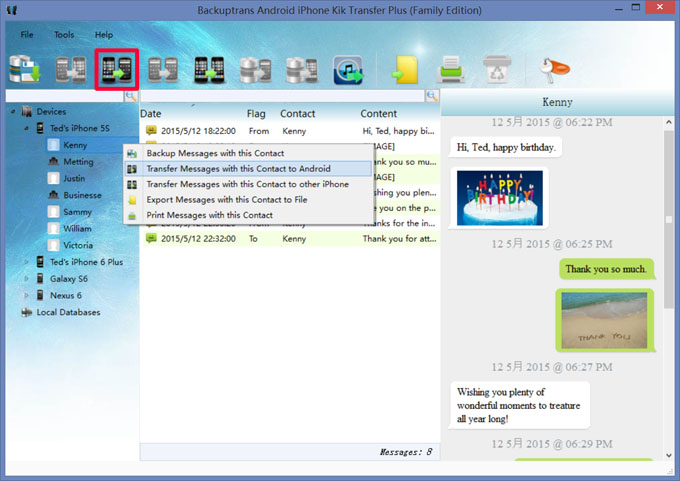Image resolution: width=680 pixels, height=481 pixels.
Task: Click the green bubble icon on the 22:32:00 row
Action: (x=151, y=238)
